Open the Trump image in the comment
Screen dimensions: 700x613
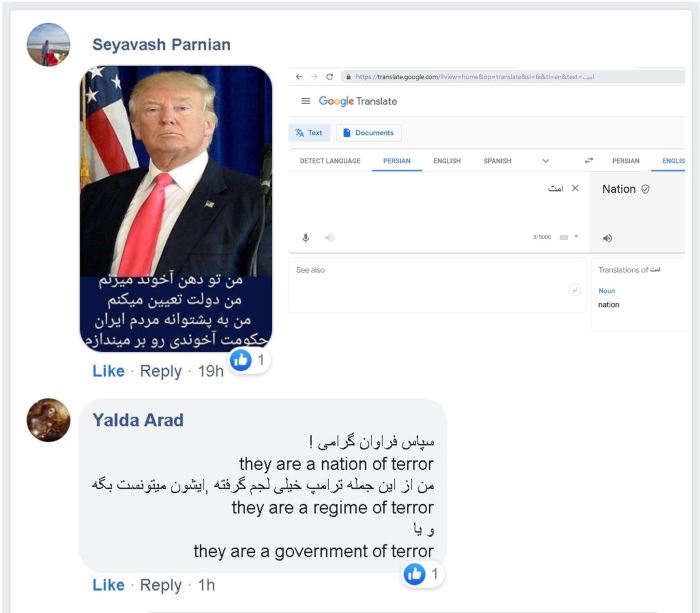coord(176,209)
